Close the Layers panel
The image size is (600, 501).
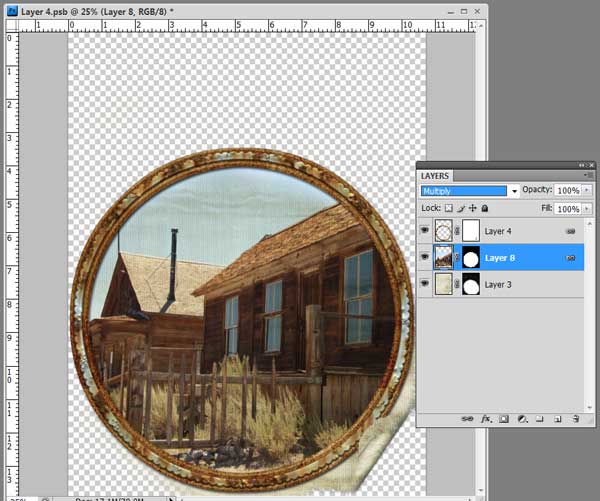(591, 165)
